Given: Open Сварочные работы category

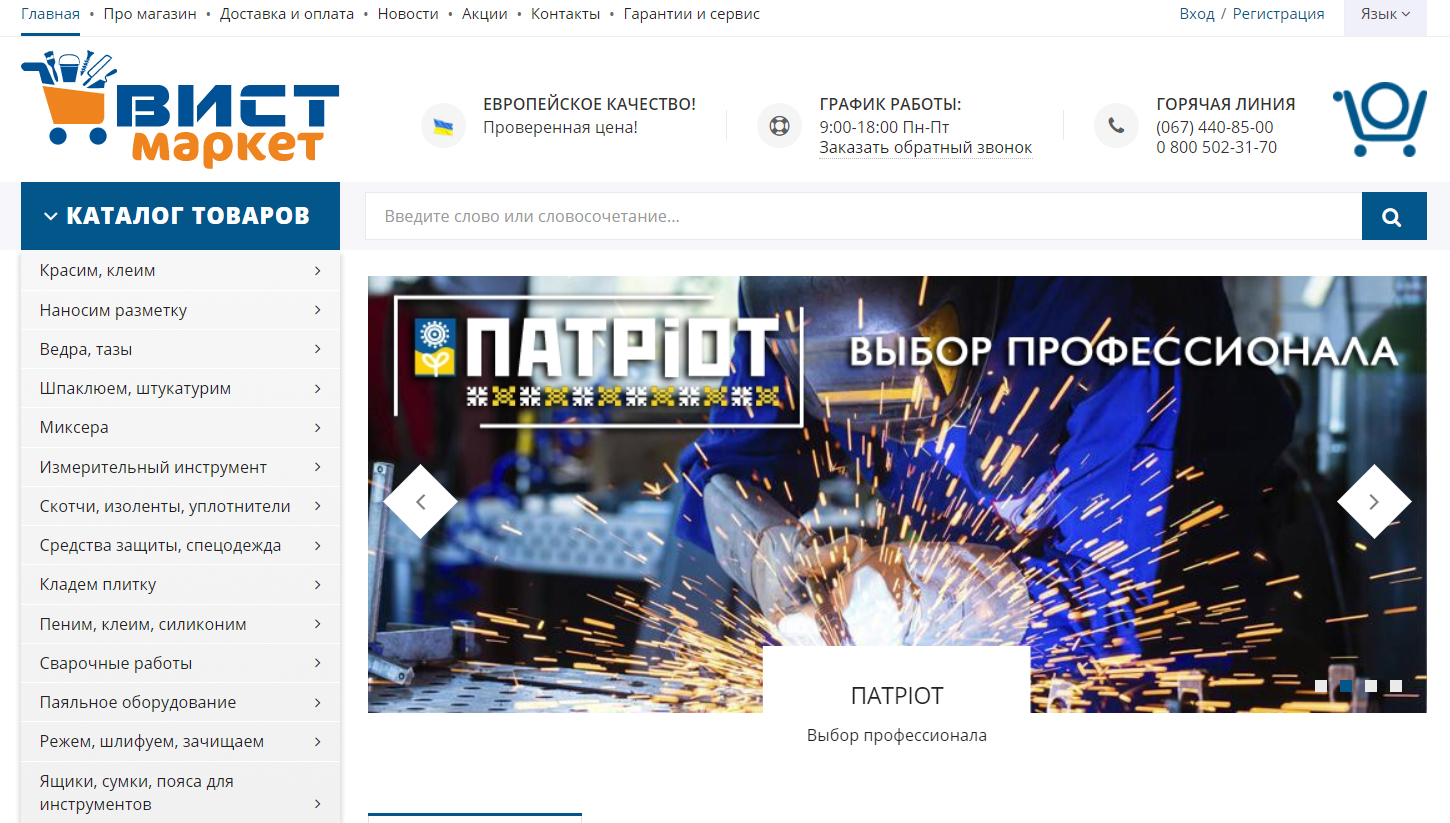Looking at the screenshot, I should point(116,663).
